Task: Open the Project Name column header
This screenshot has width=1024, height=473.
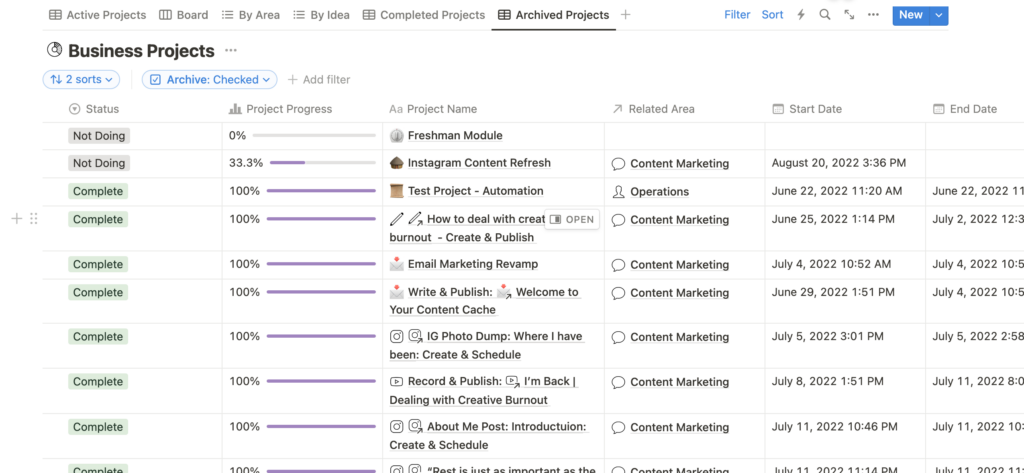Action: pyautogui.click(x=433, y=109)
